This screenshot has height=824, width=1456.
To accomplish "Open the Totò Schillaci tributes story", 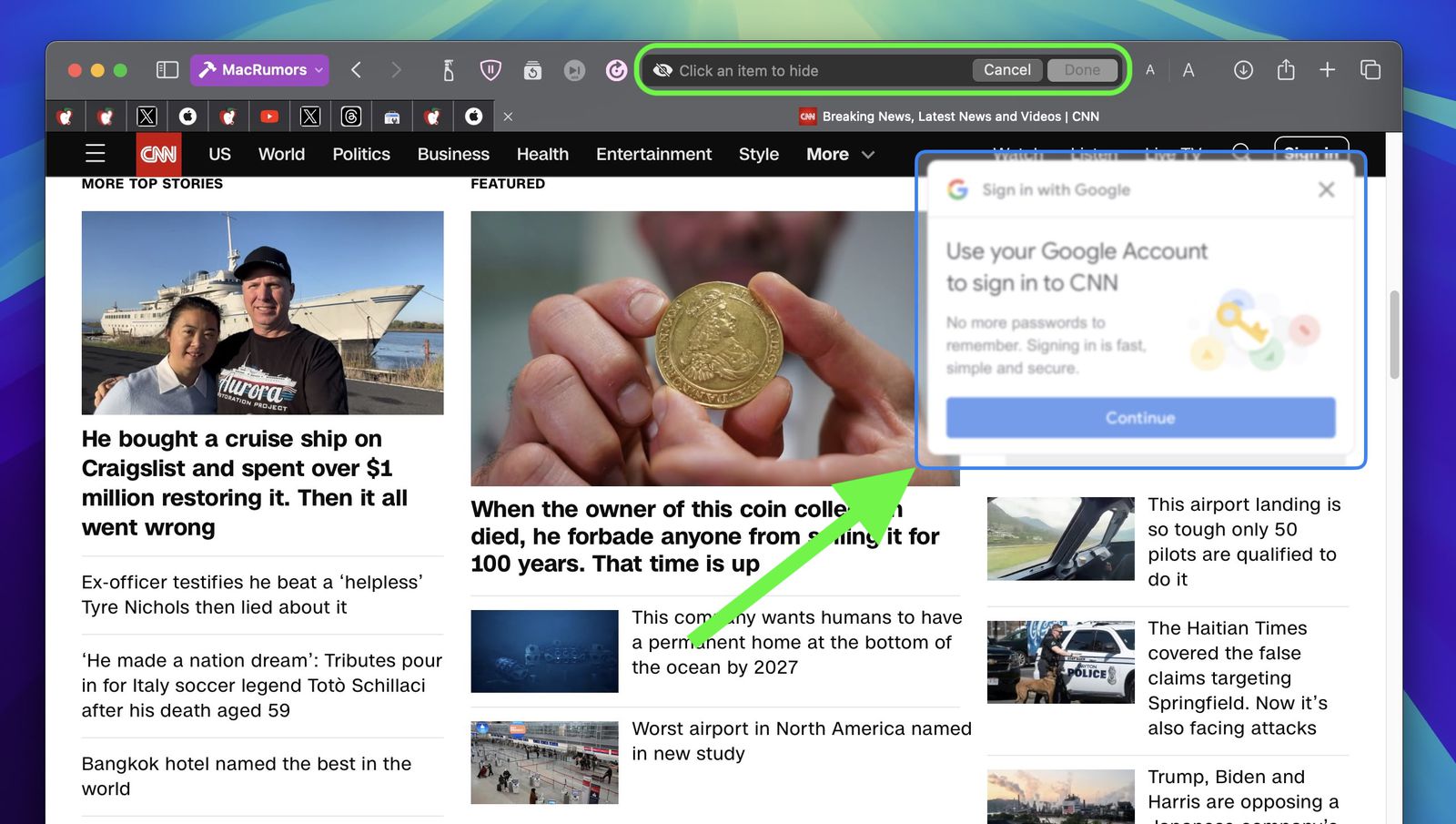I will pyautogui.click(x=262, y=686).
